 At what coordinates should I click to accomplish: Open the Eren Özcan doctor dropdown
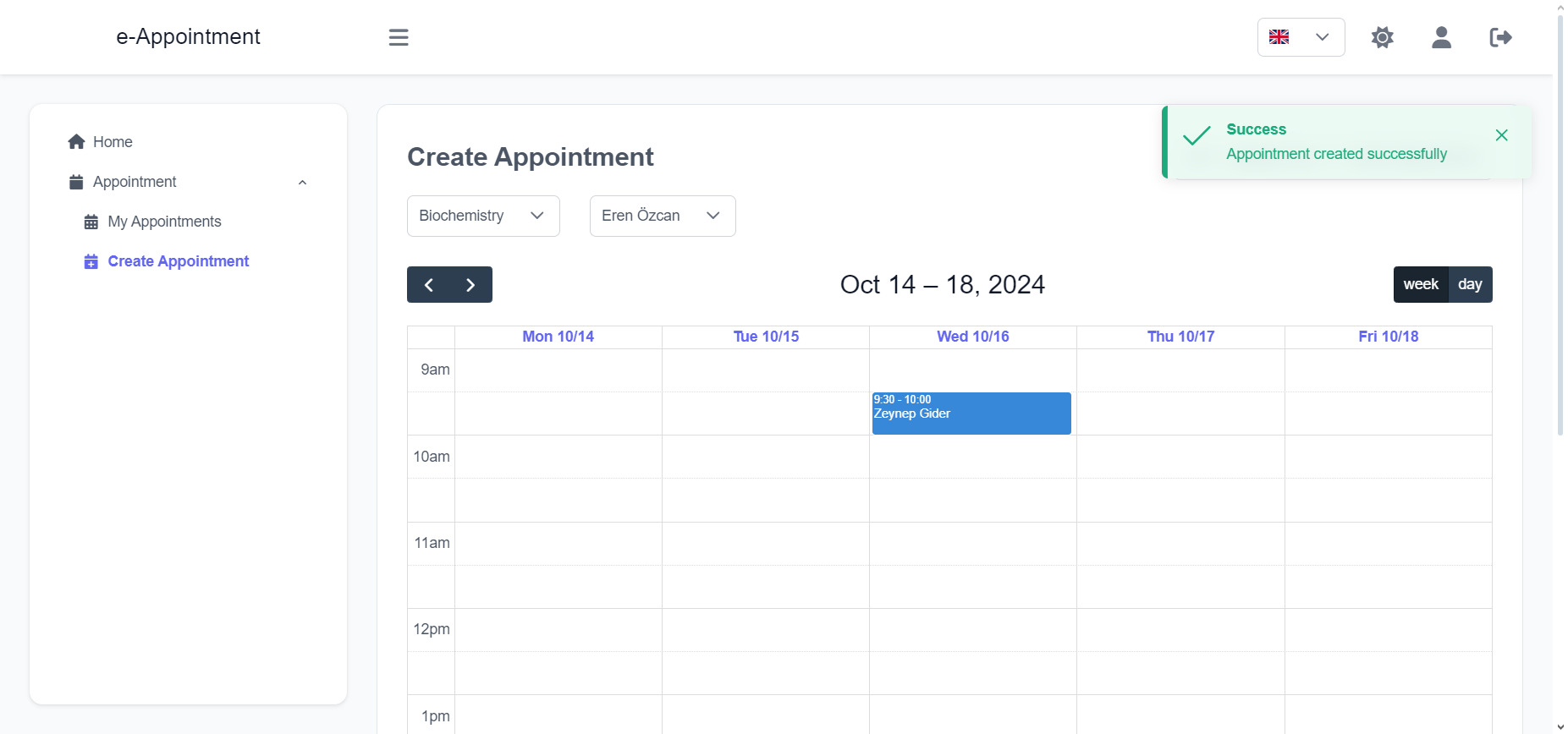point(663,216)
